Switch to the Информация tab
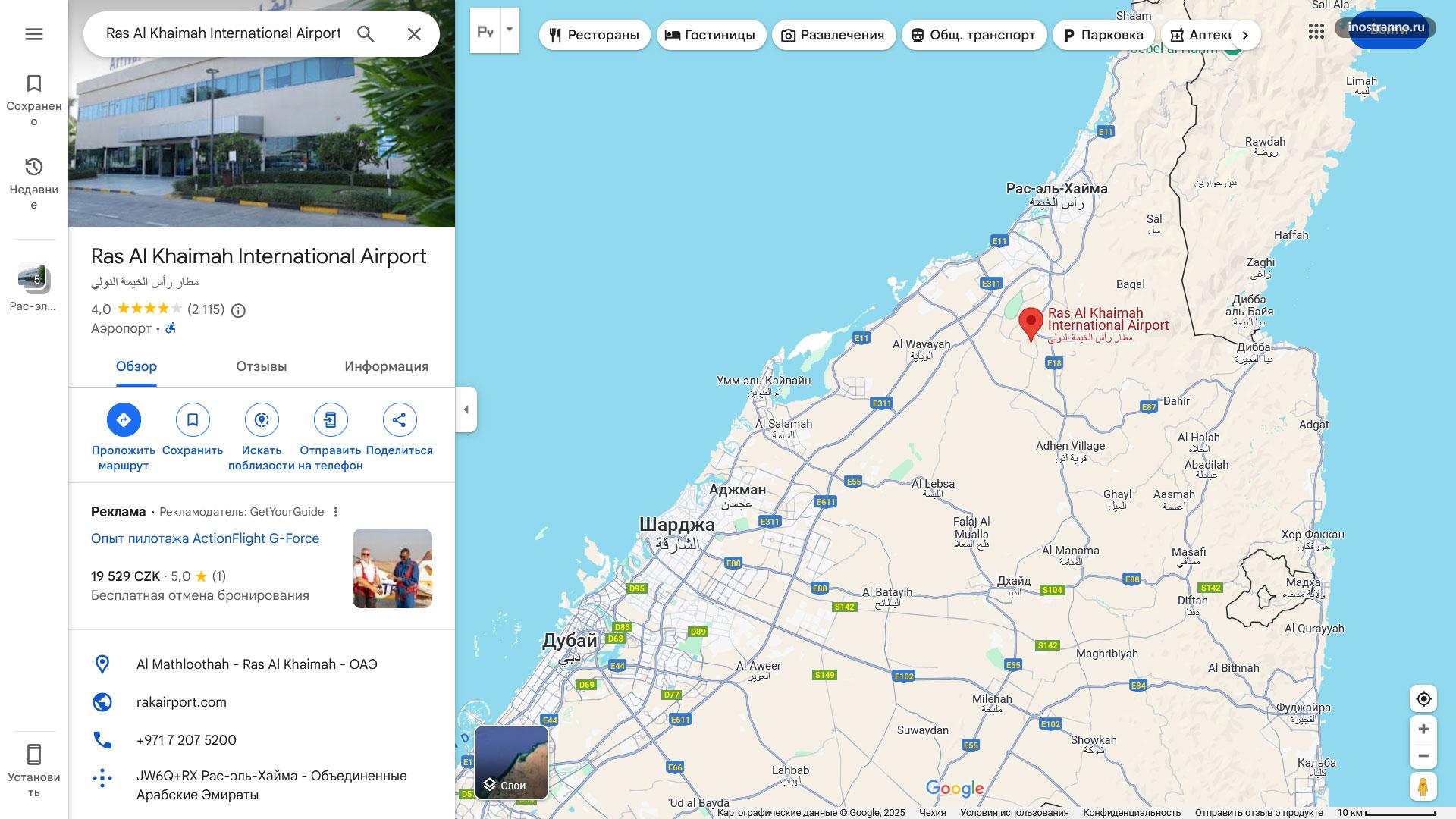Image resolution: width=1456 pixels, height=819 pixels. click(x=387, y=366)
